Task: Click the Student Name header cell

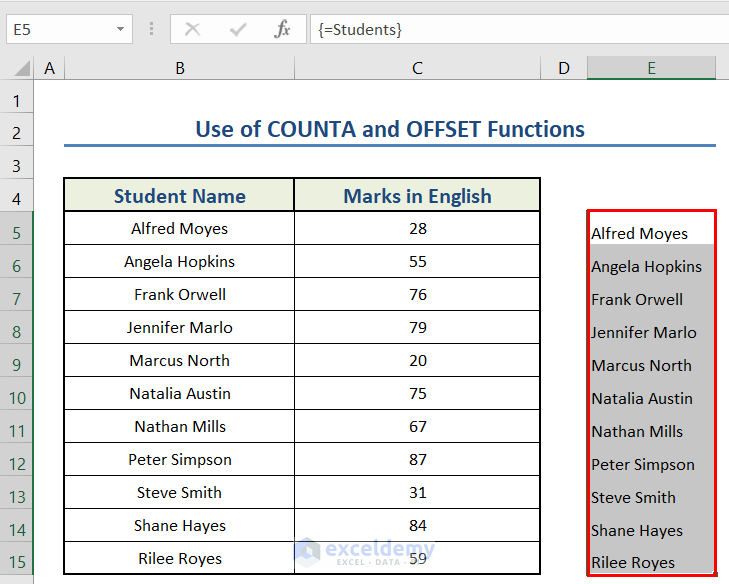Action: [x=179, y=196]
